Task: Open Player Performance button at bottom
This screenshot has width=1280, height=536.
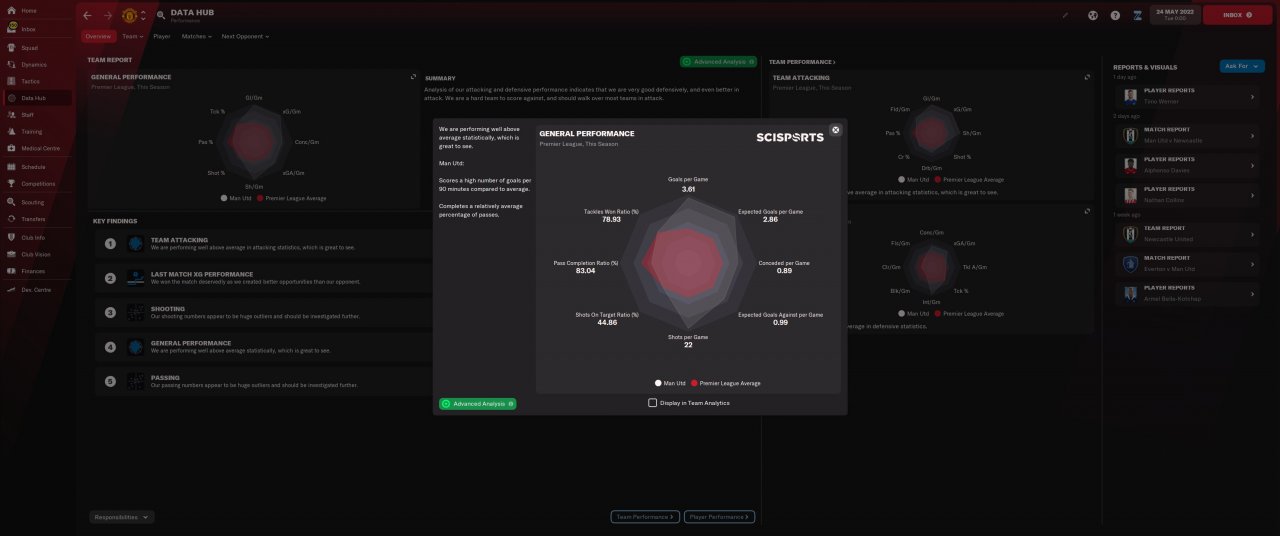Action: (x=720, y=517)
